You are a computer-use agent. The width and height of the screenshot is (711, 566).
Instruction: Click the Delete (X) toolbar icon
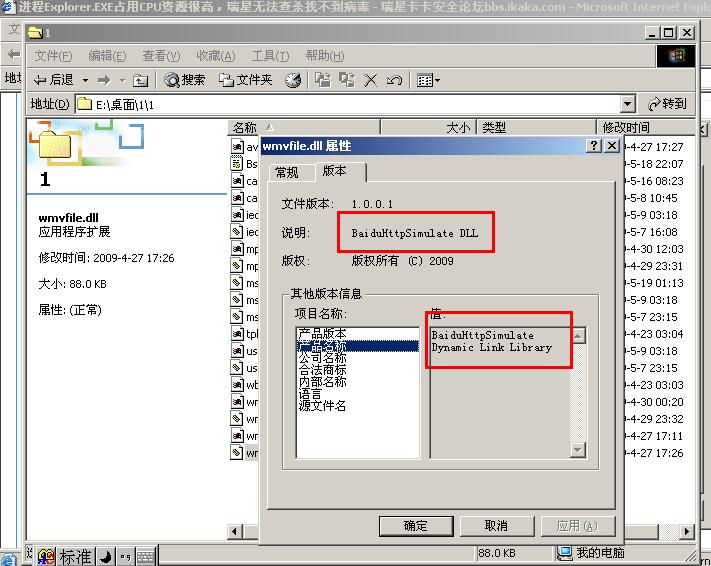(x=370, y=81)
